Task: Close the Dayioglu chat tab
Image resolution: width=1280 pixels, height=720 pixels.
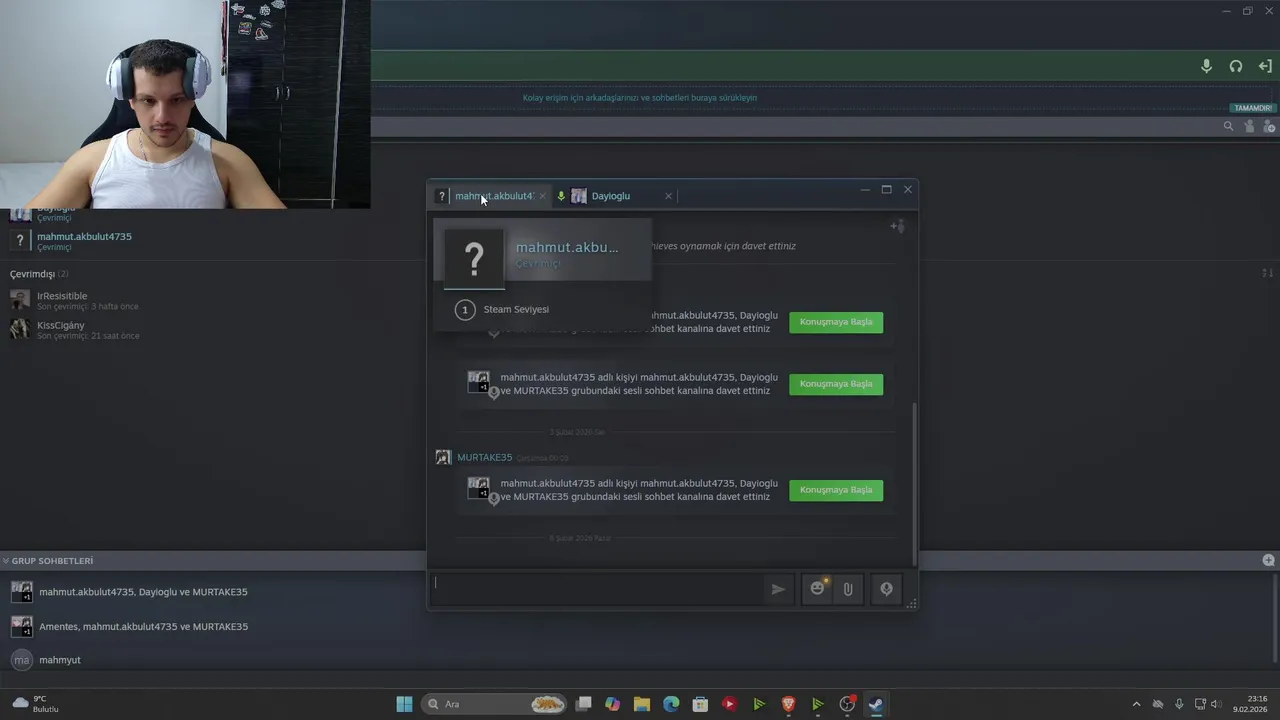Action: click(x=668, y=196)
